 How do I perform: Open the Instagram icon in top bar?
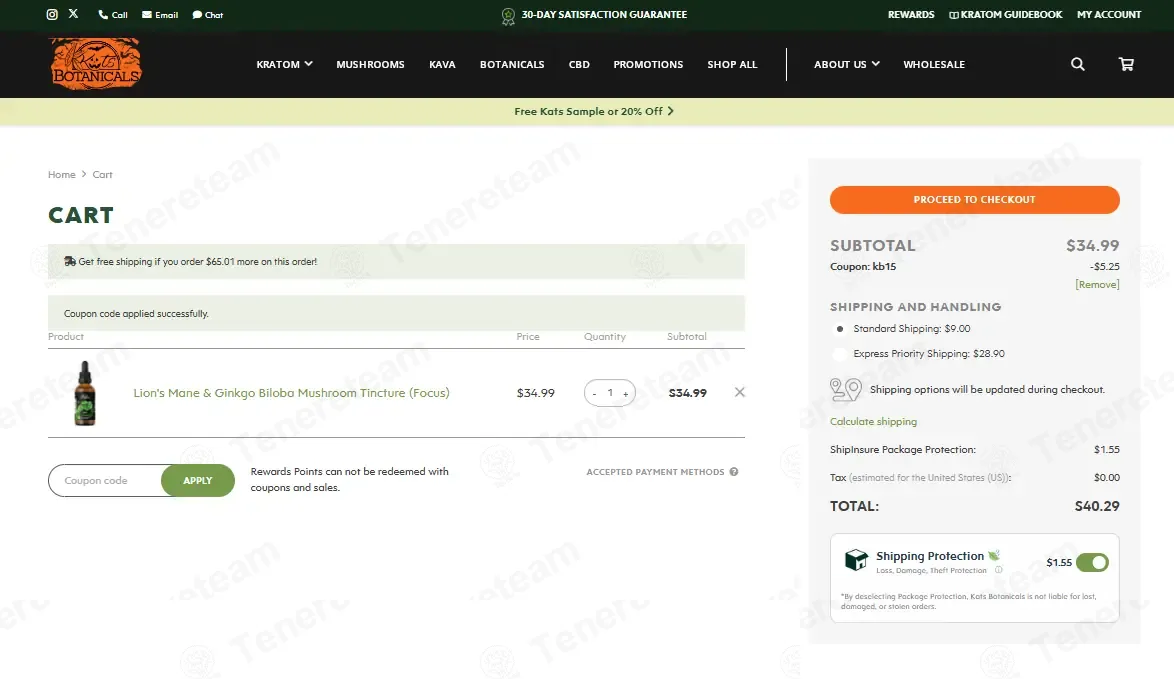[x=52, y=14]
